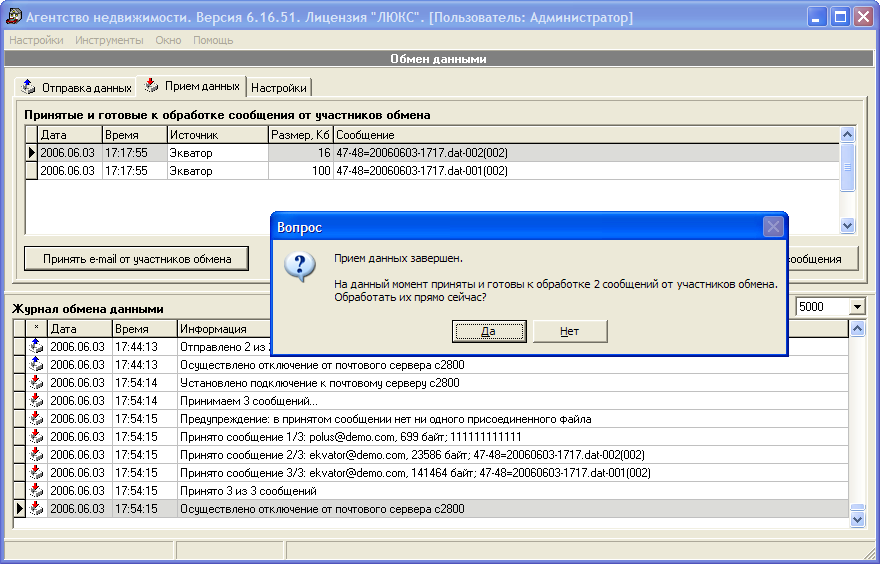
Task: Click the Размер, Кб column header
Action: point(301,135)
